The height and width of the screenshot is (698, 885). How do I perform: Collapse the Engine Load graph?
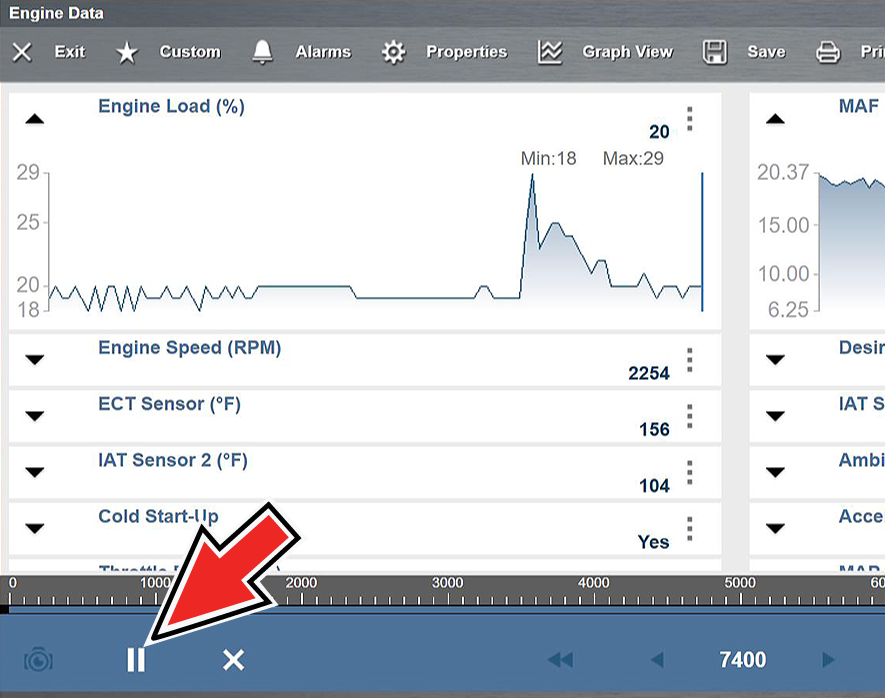tap(35, 119)
